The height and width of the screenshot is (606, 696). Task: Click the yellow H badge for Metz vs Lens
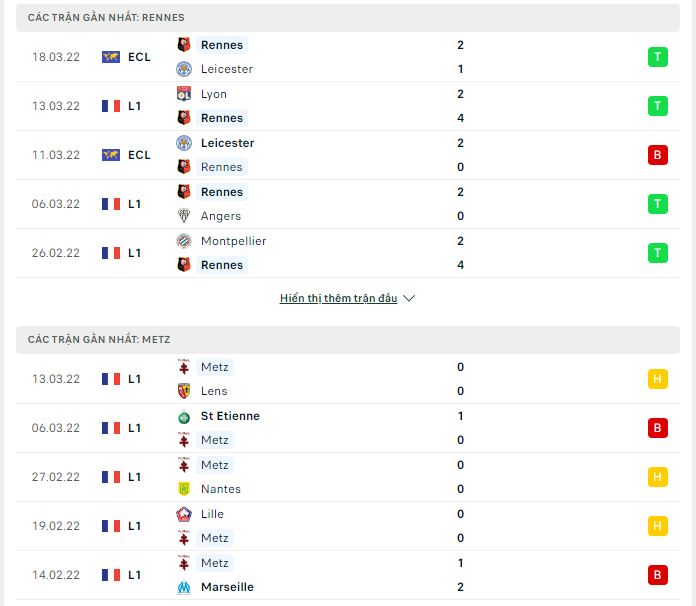coord(657,379)
